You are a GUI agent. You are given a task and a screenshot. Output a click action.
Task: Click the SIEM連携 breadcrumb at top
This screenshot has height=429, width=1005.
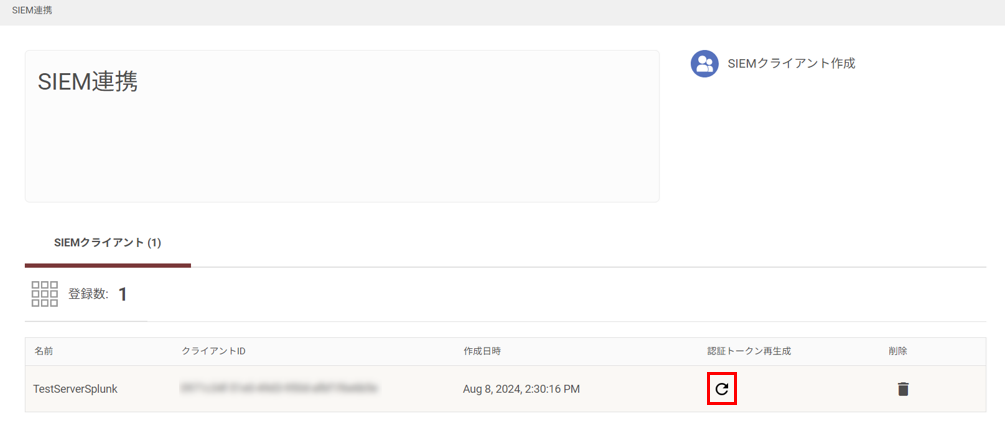tap(32, 12)
